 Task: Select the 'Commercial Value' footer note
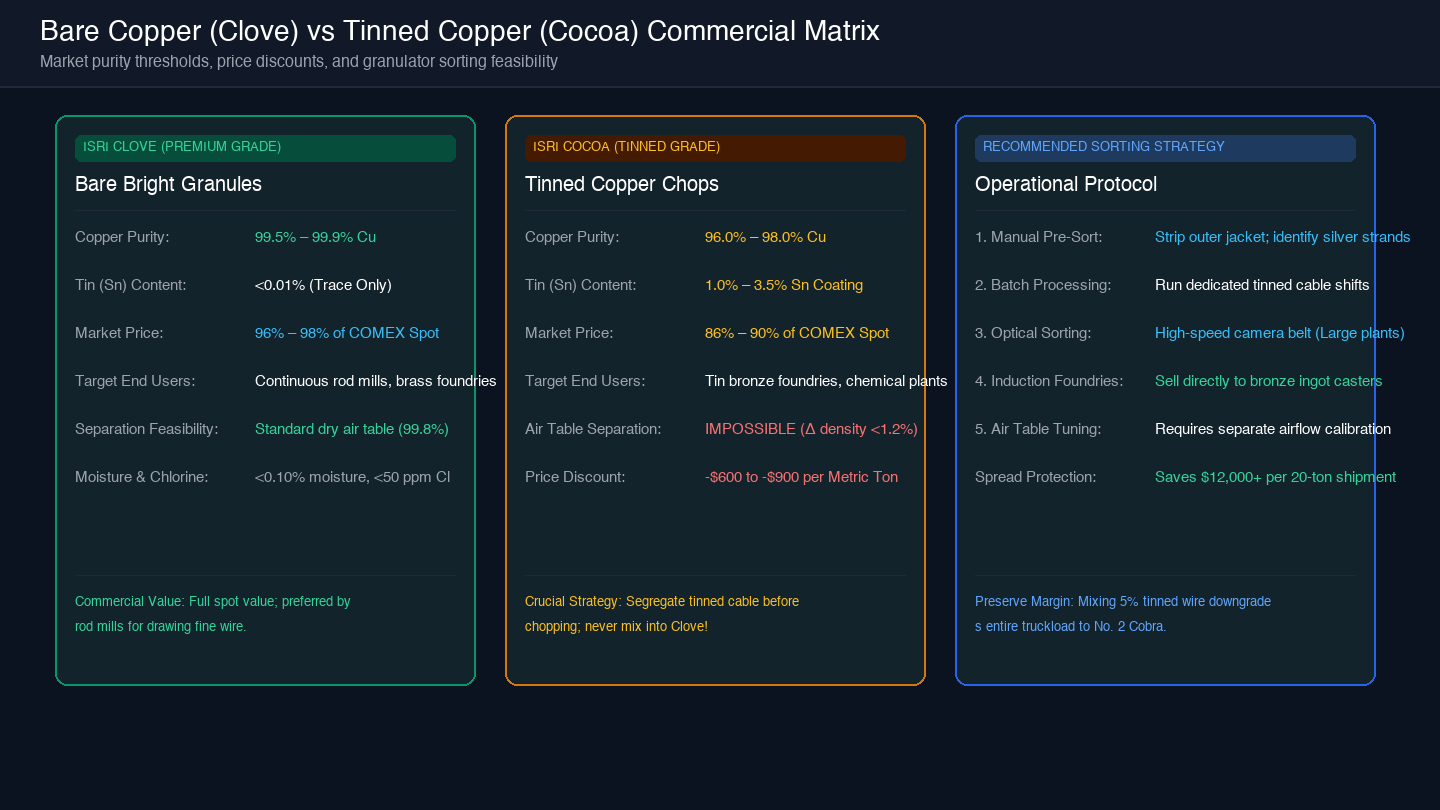tap(213, 614)
